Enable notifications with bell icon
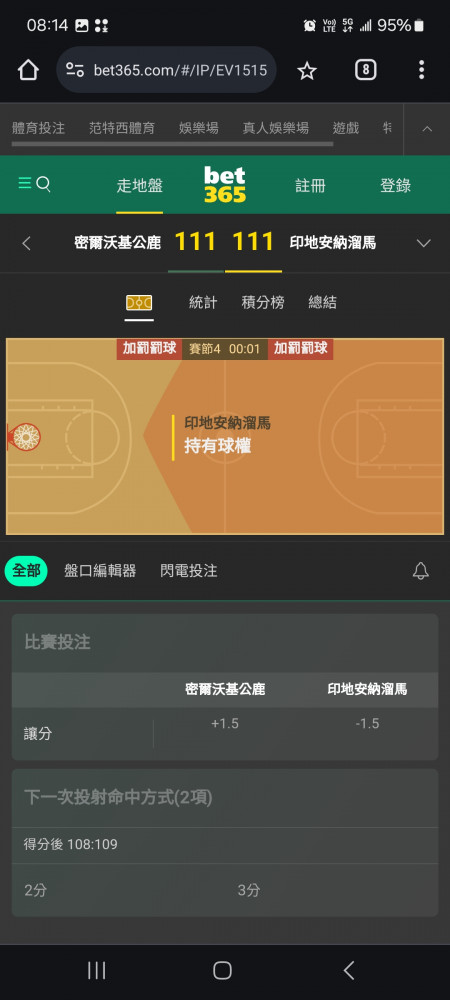Viewport: 450px width, 1000px height. (421, 571)
